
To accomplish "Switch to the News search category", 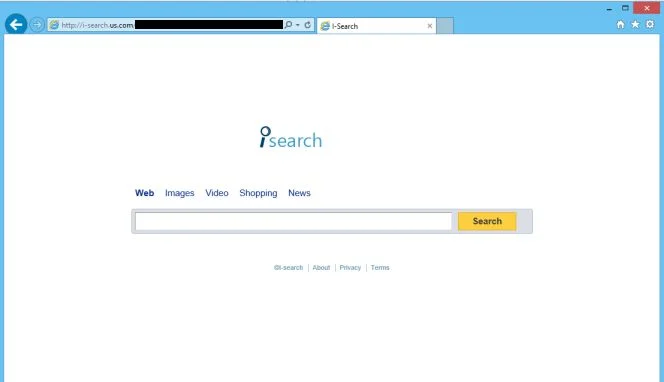I will click(x=299, y=193).
